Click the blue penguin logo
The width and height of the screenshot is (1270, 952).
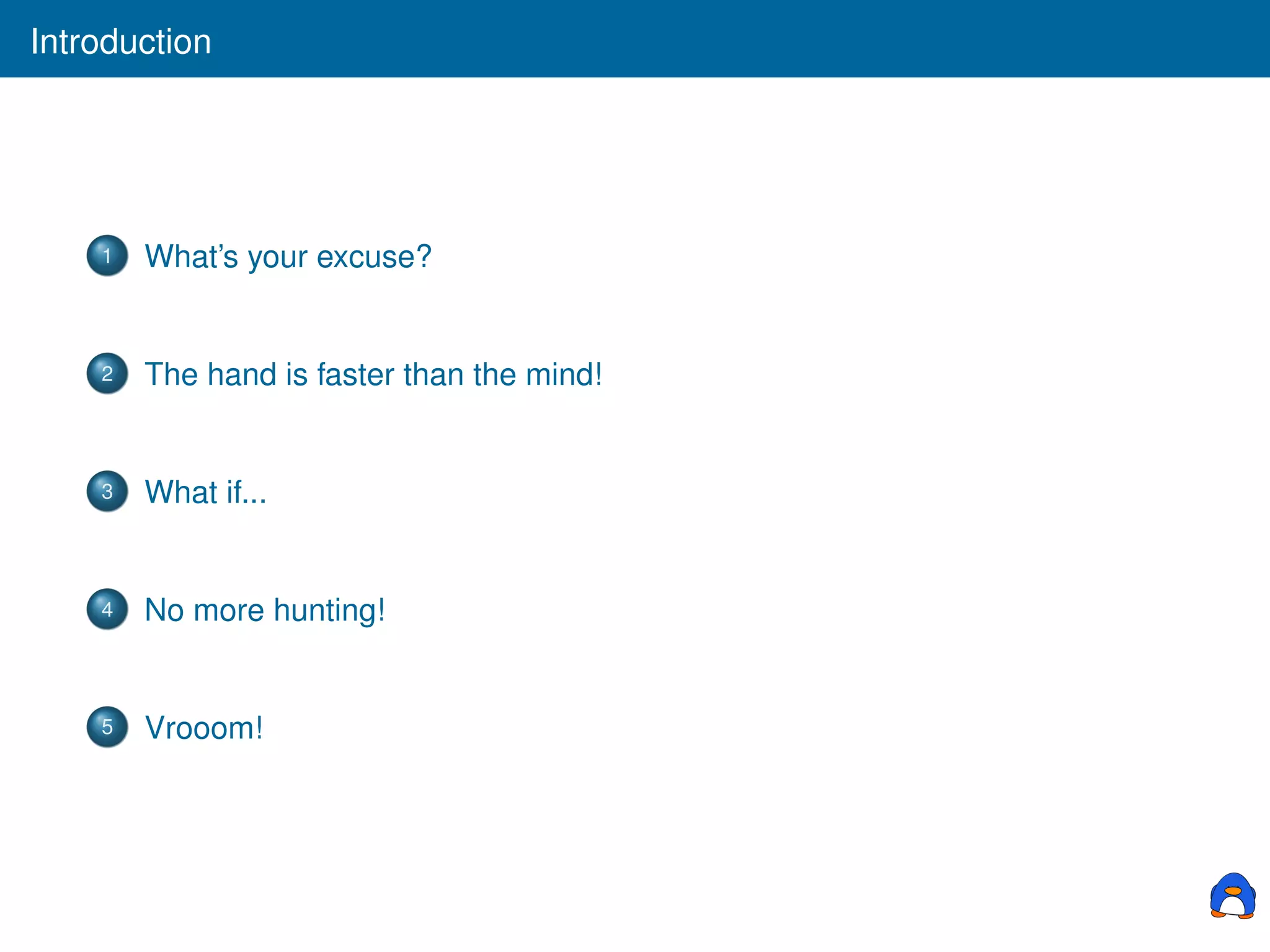pos(1232,896)
